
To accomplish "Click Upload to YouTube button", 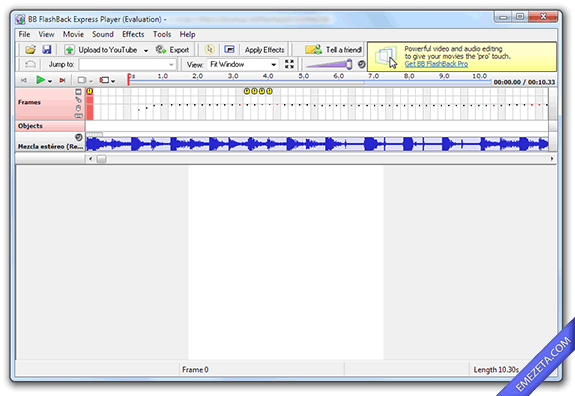I will (100, 50).
